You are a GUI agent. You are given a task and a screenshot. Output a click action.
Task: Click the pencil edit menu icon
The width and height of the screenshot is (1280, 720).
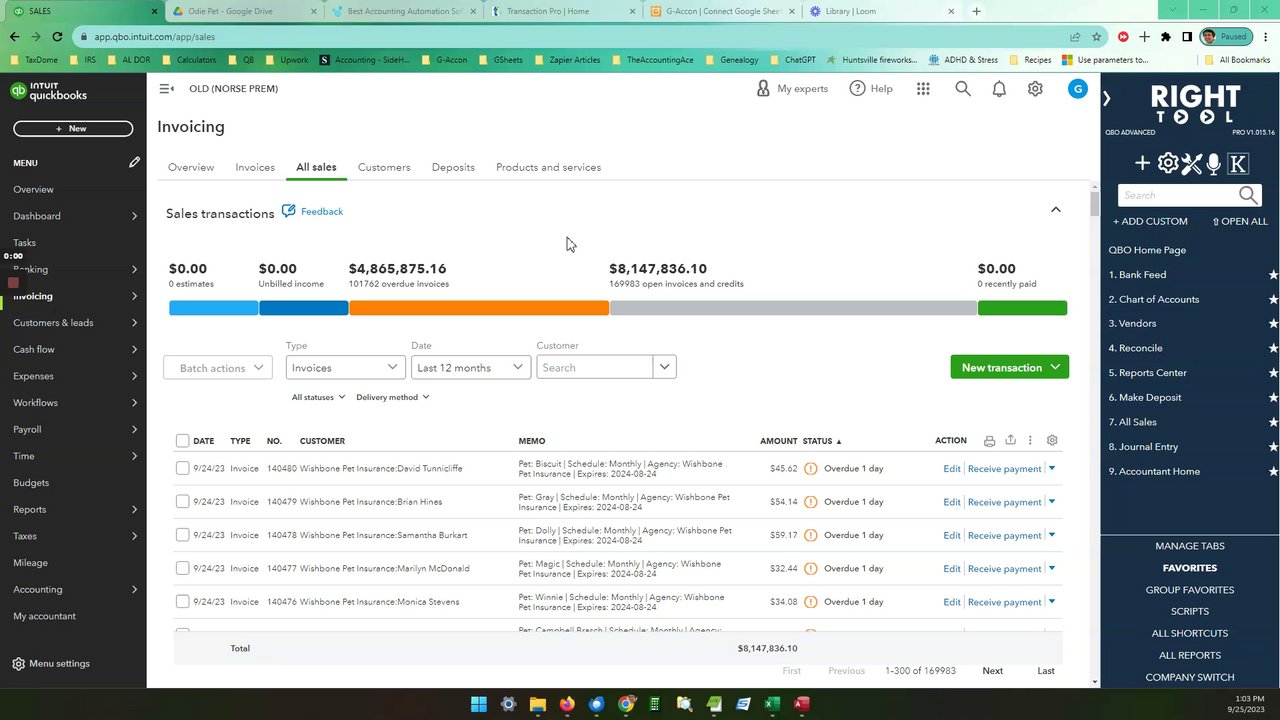134,162
